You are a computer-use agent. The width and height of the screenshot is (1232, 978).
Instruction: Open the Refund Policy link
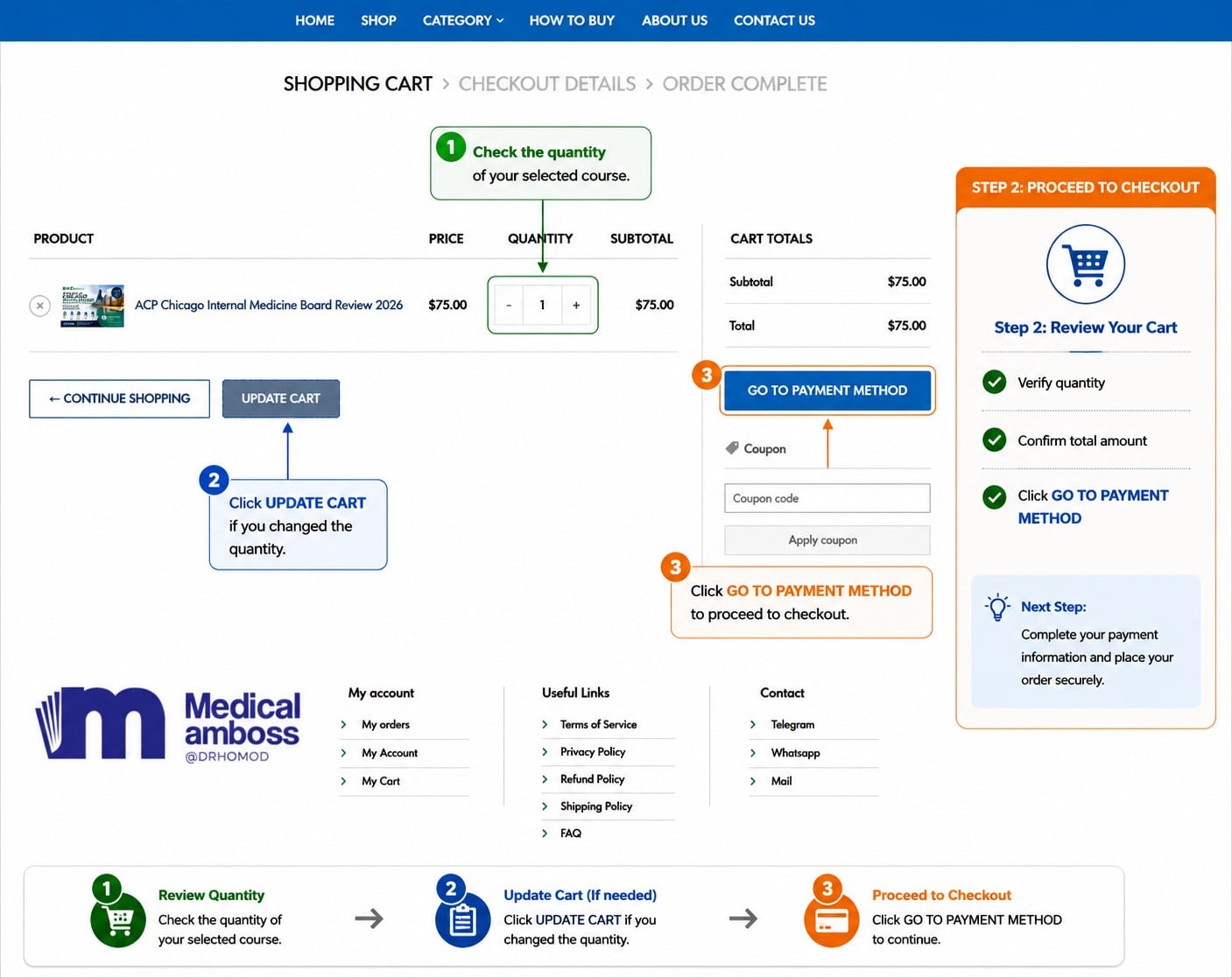[x=592, y=779]
